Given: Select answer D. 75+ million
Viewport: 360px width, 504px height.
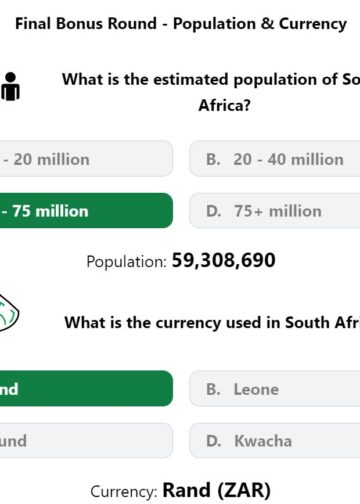Looking at the screenshot, I should (275, 211).
